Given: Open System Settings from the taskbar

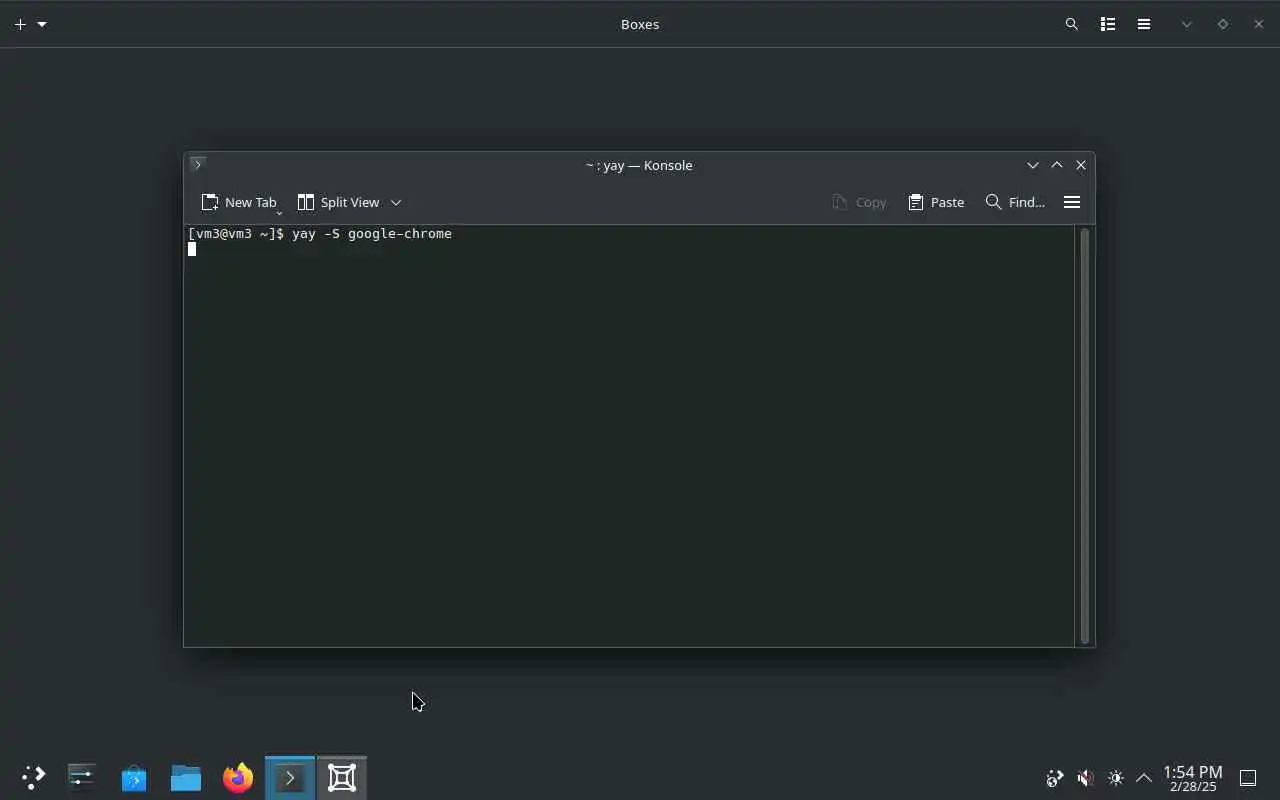Looking at the screenshot, I should pyautogui.click(x=81, y=777).
